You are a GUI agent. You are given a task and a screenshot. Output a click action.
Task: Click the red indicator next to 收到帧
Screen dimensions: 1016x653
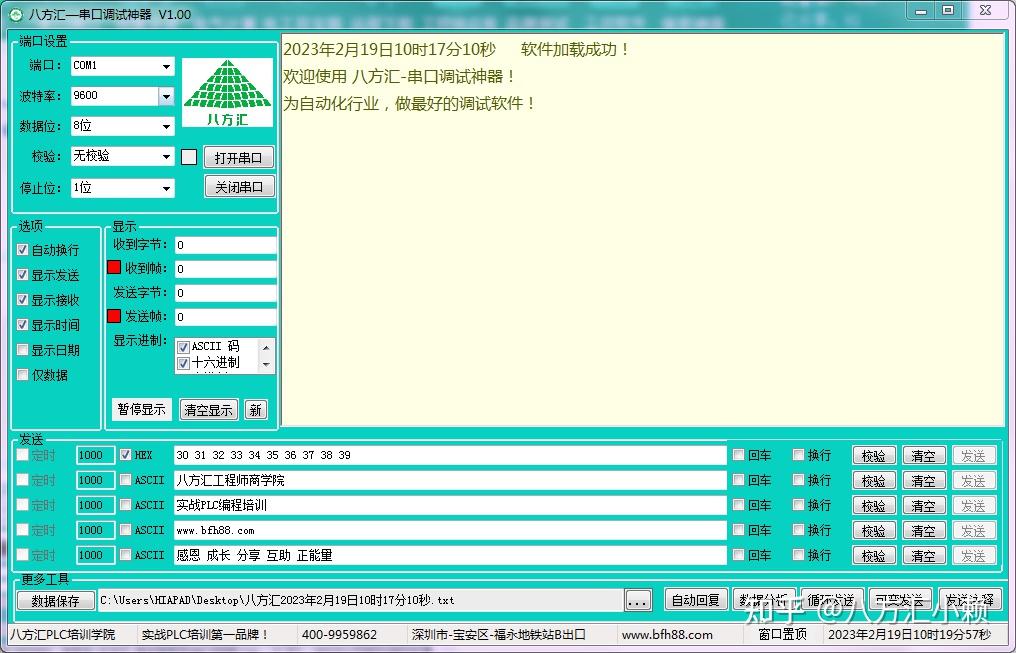(114, 267)
